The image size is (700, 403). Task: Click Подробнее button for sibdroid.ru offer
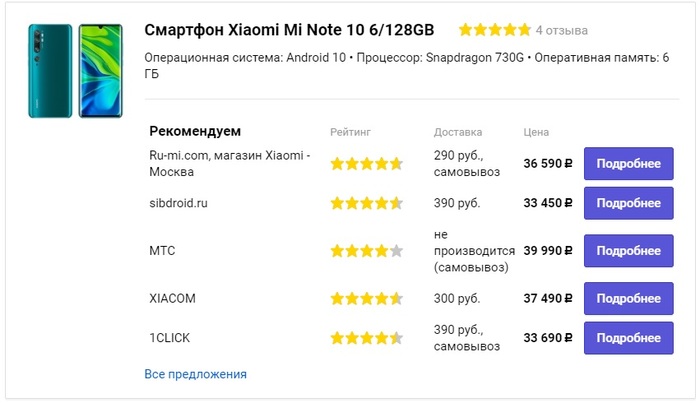[x=628, y=203]
